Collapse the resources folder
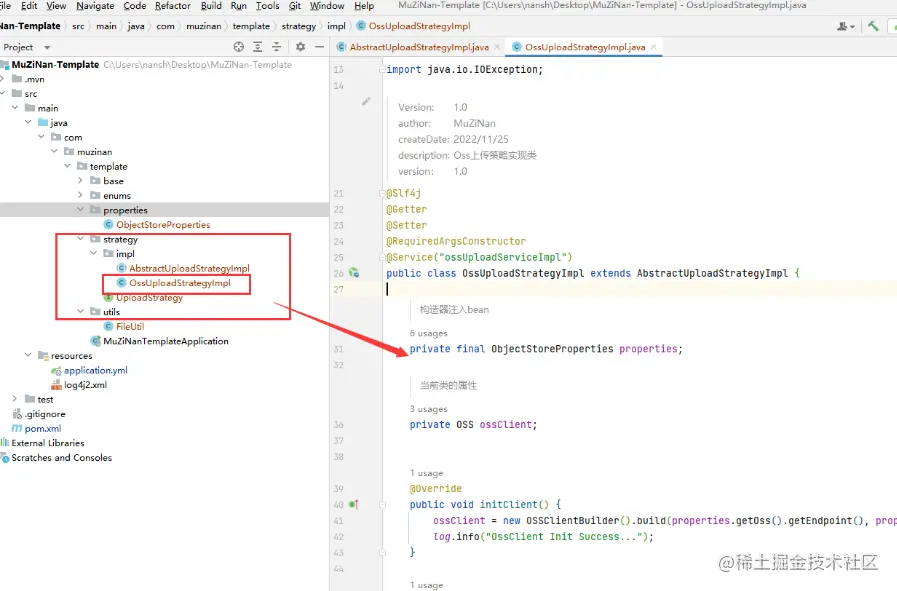This screenshot has height=591, width=897. pos(28,355)
